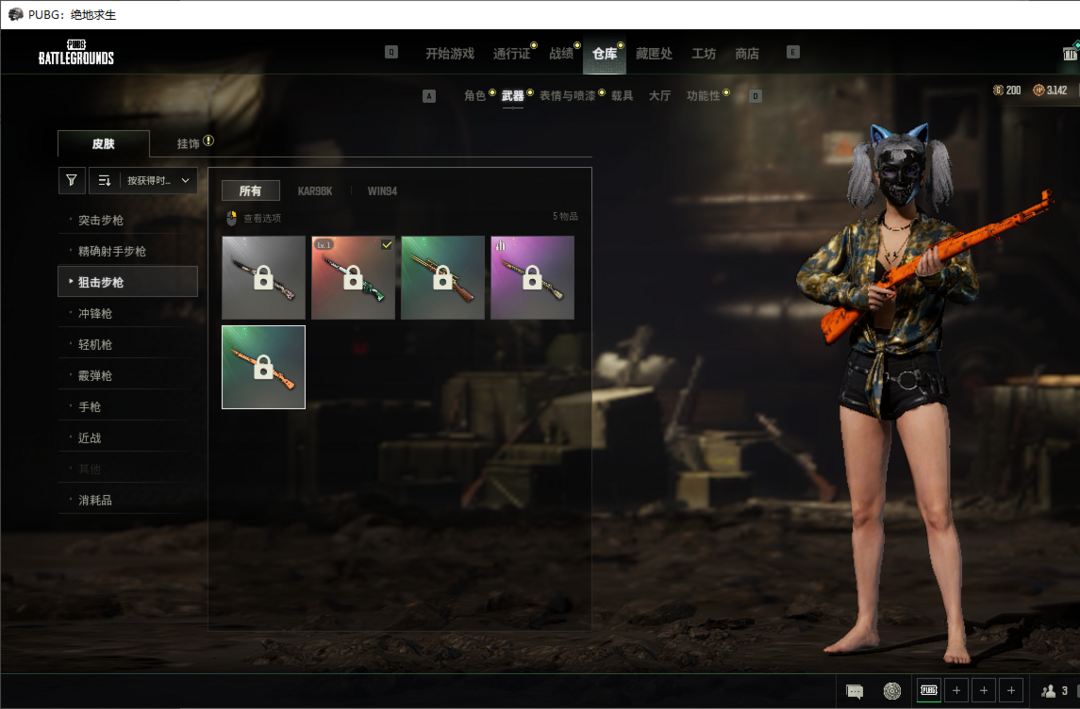The image size is (1080, 709).
Task: Select the wooden rifle skin beside the purple one
Action: [x=443, y=278]
